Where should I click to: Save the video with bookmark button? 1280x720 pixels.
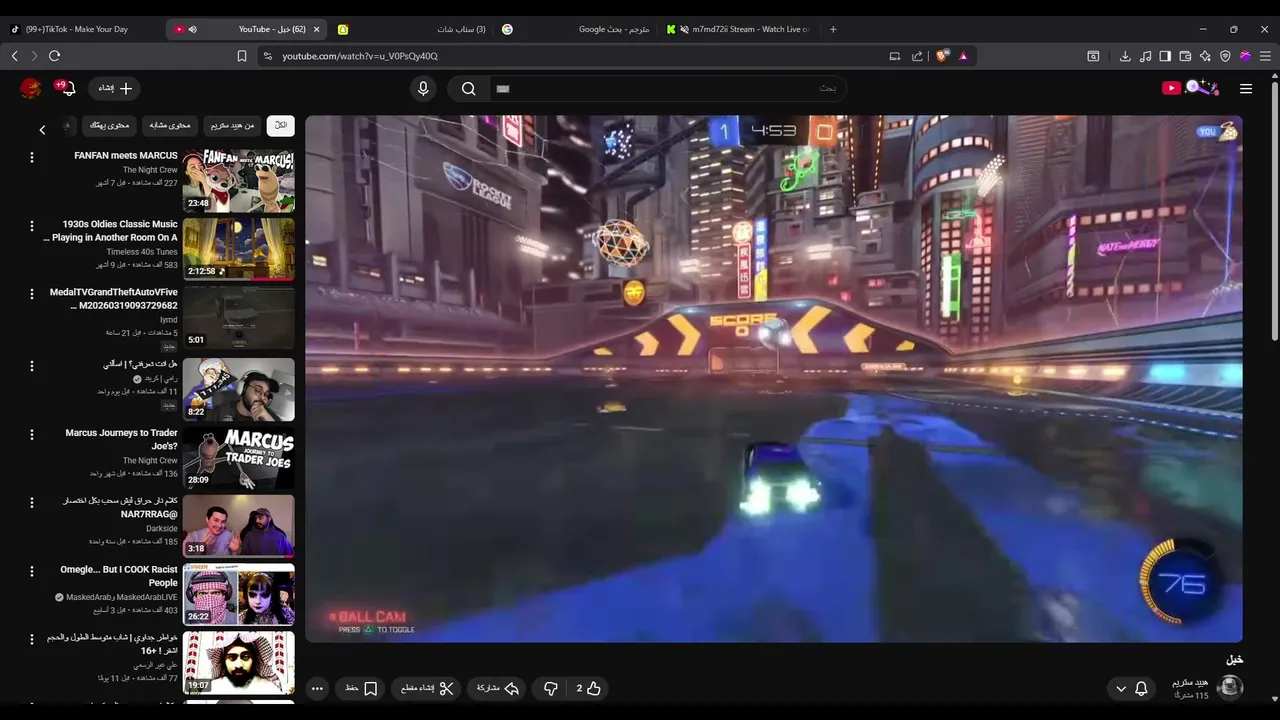(x=362, y=688)
